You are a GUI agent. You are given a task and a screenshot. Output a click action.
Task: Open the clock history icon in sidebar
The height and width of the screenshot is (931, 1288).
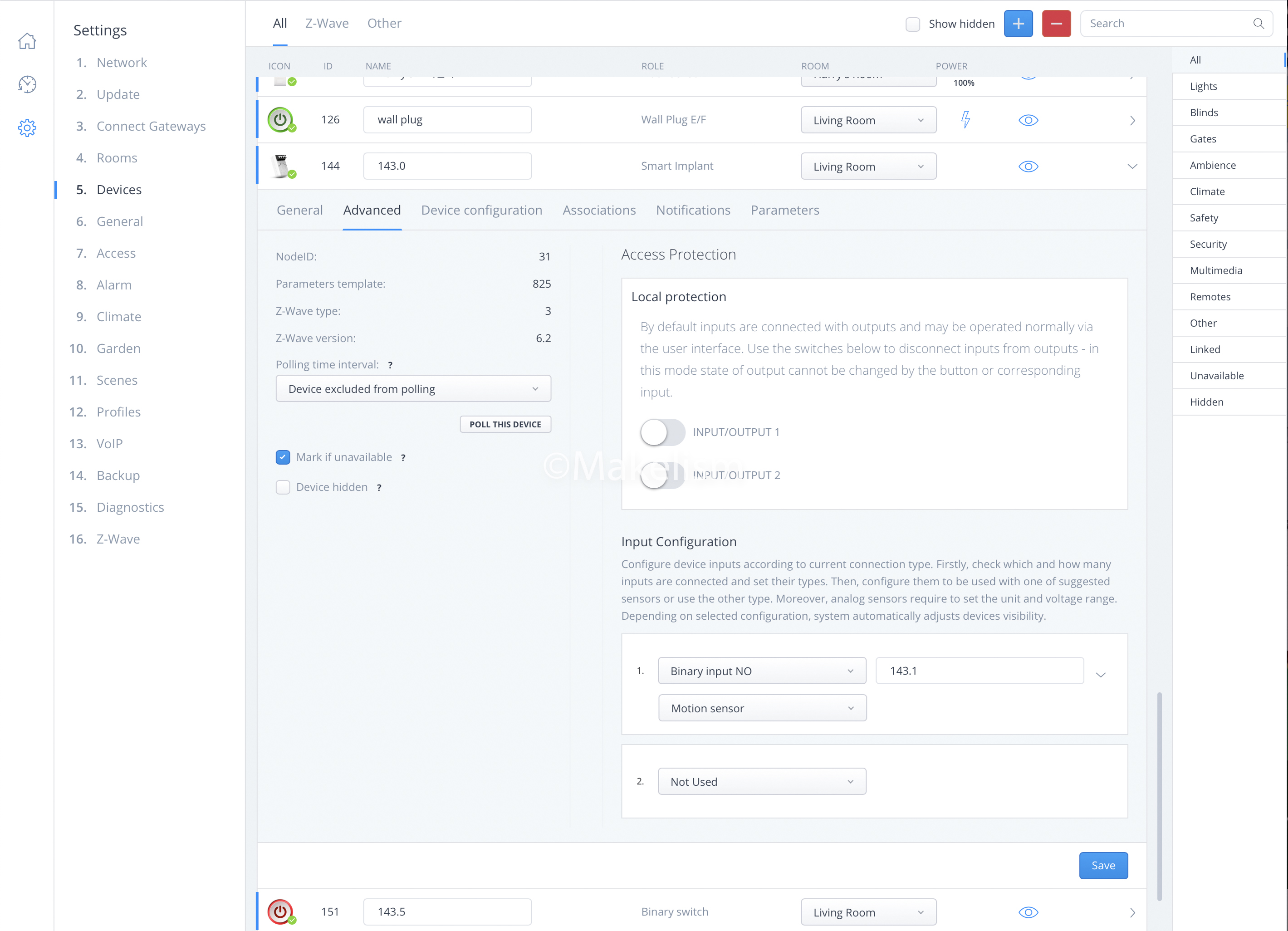pyautogui.click(x=27, y=84)
